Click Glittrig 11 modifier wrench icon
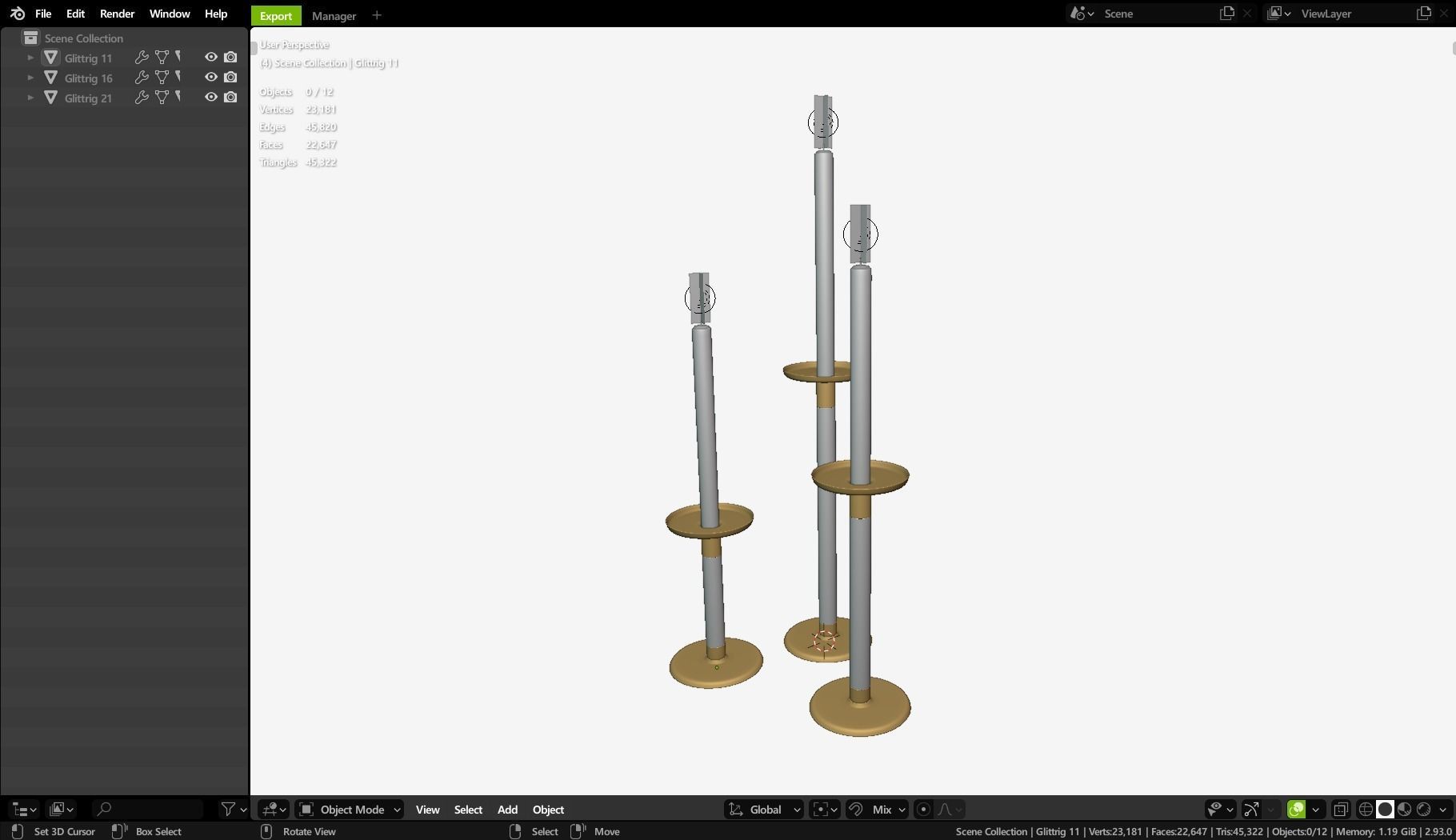Image resolution: width=1456 pixels, height=840 pixels. [142, 58]
